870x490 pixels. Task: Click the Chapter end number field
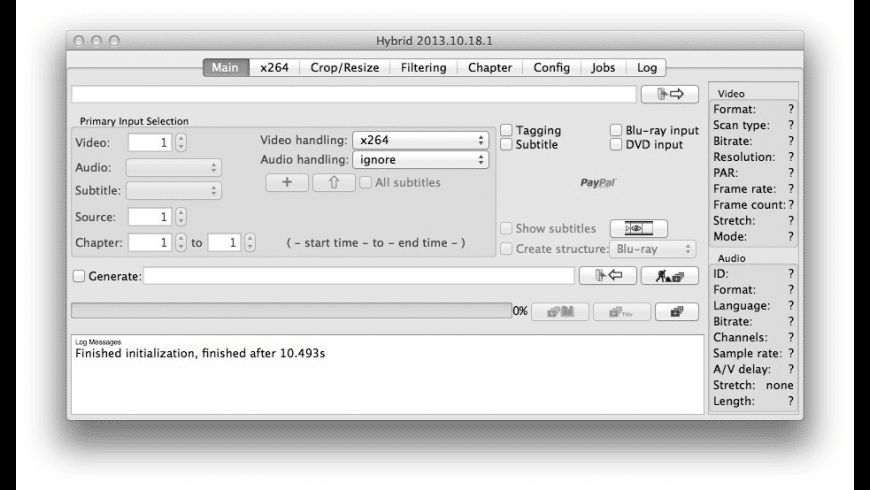tap(224, 243)
